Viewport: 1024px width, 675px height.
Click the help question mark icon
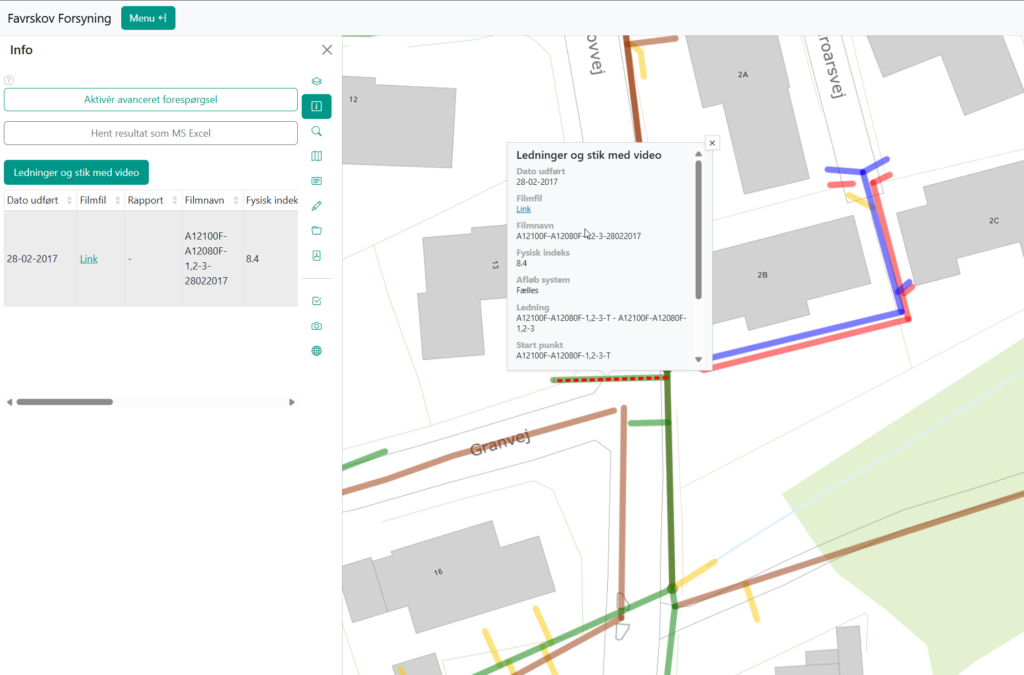9,80
